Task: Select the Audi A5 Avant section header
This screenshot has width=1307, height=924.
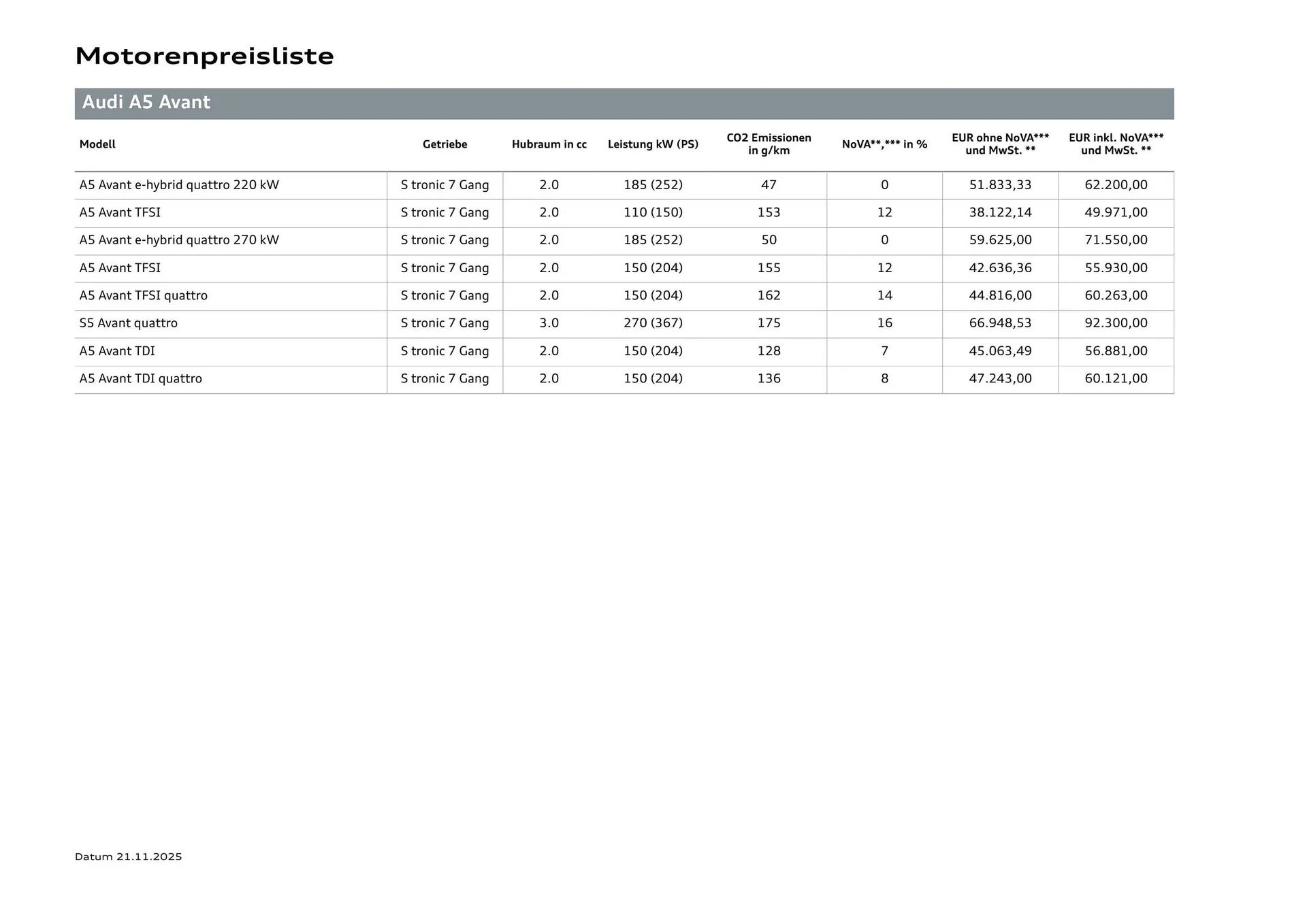Action: click(146, 103)
